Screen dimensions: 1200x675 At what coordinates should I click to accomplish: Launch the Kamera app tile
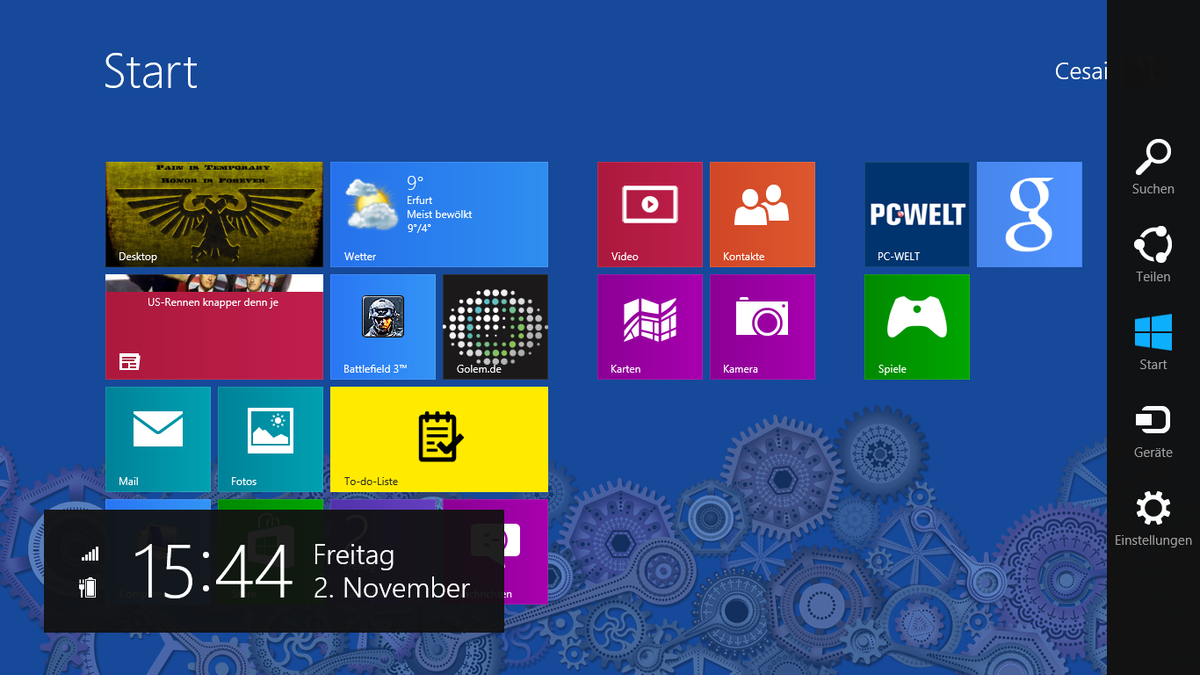[762, 327]
